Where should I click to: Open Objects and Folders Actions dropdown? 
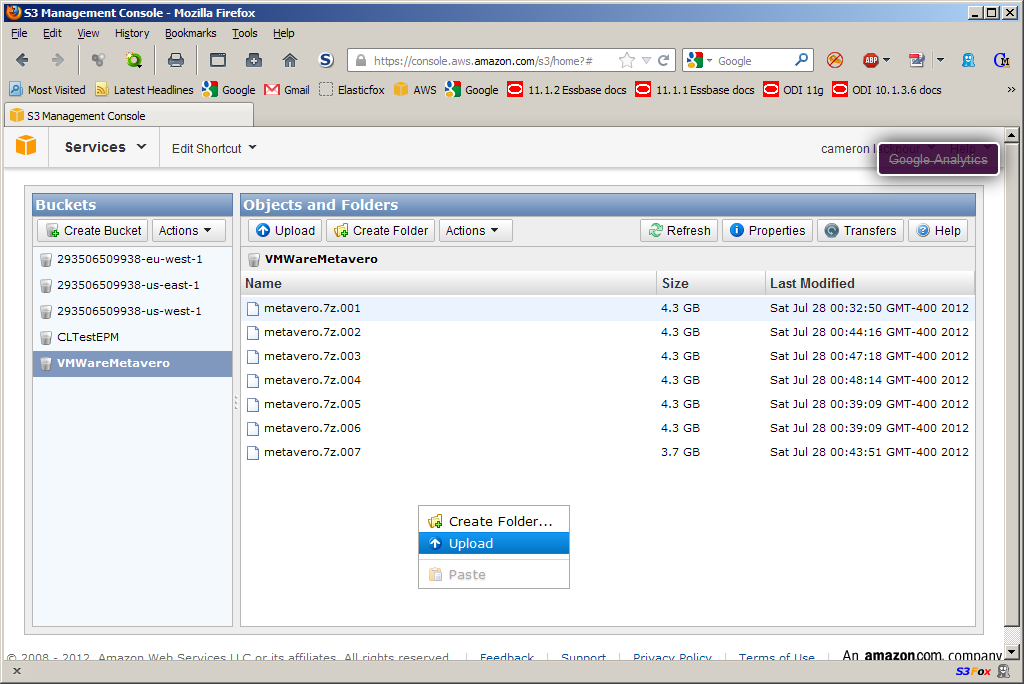(475, 231)
